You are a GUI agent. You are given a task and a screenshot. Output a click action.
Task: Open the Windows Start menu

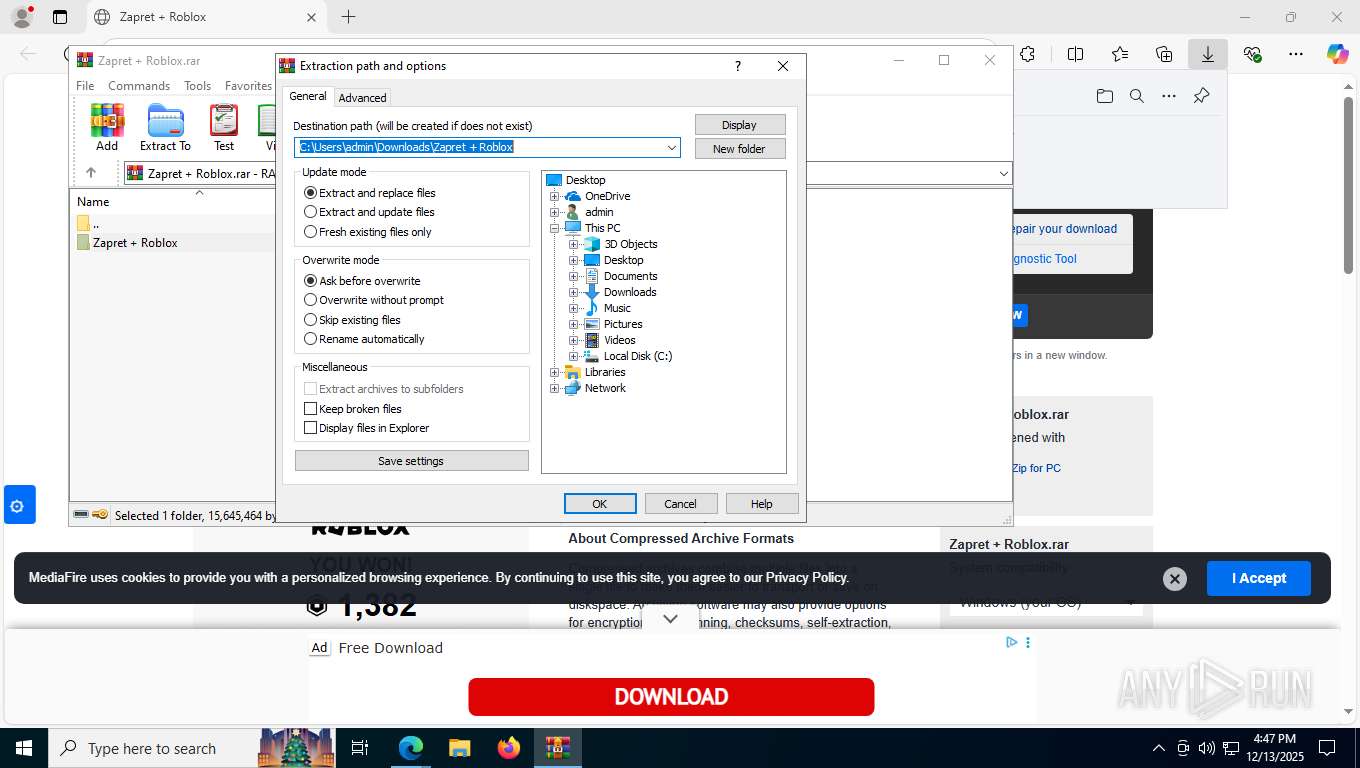23,748
